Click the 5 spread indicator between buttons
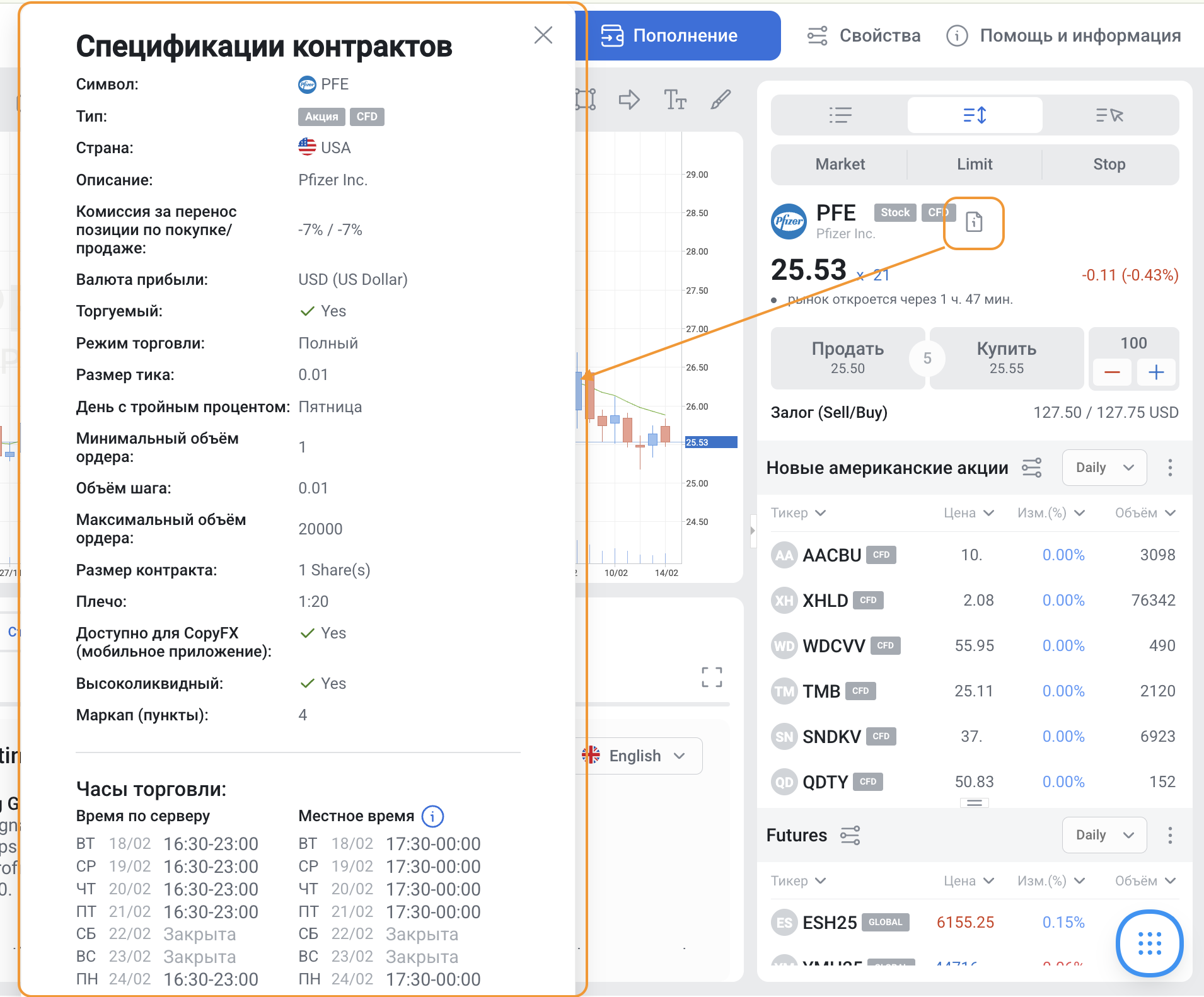 tap(927, 358)
